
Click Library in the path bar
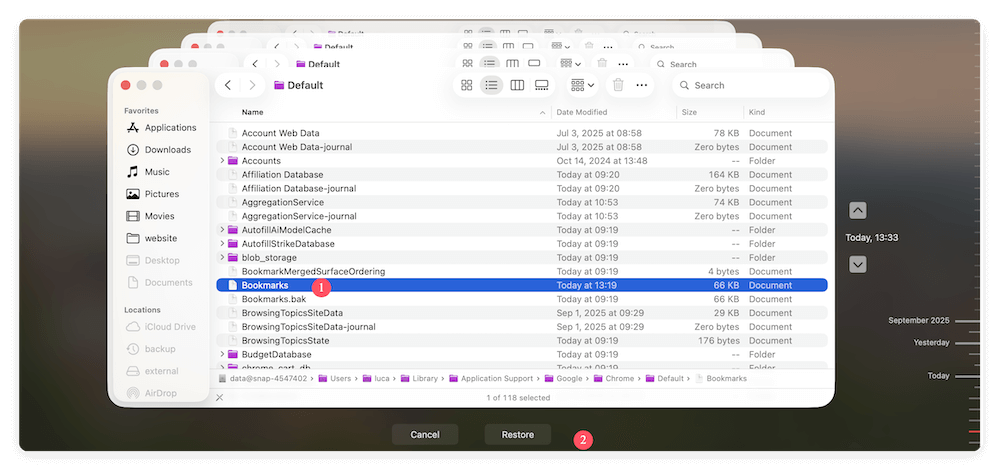click(x=419, y=378)
